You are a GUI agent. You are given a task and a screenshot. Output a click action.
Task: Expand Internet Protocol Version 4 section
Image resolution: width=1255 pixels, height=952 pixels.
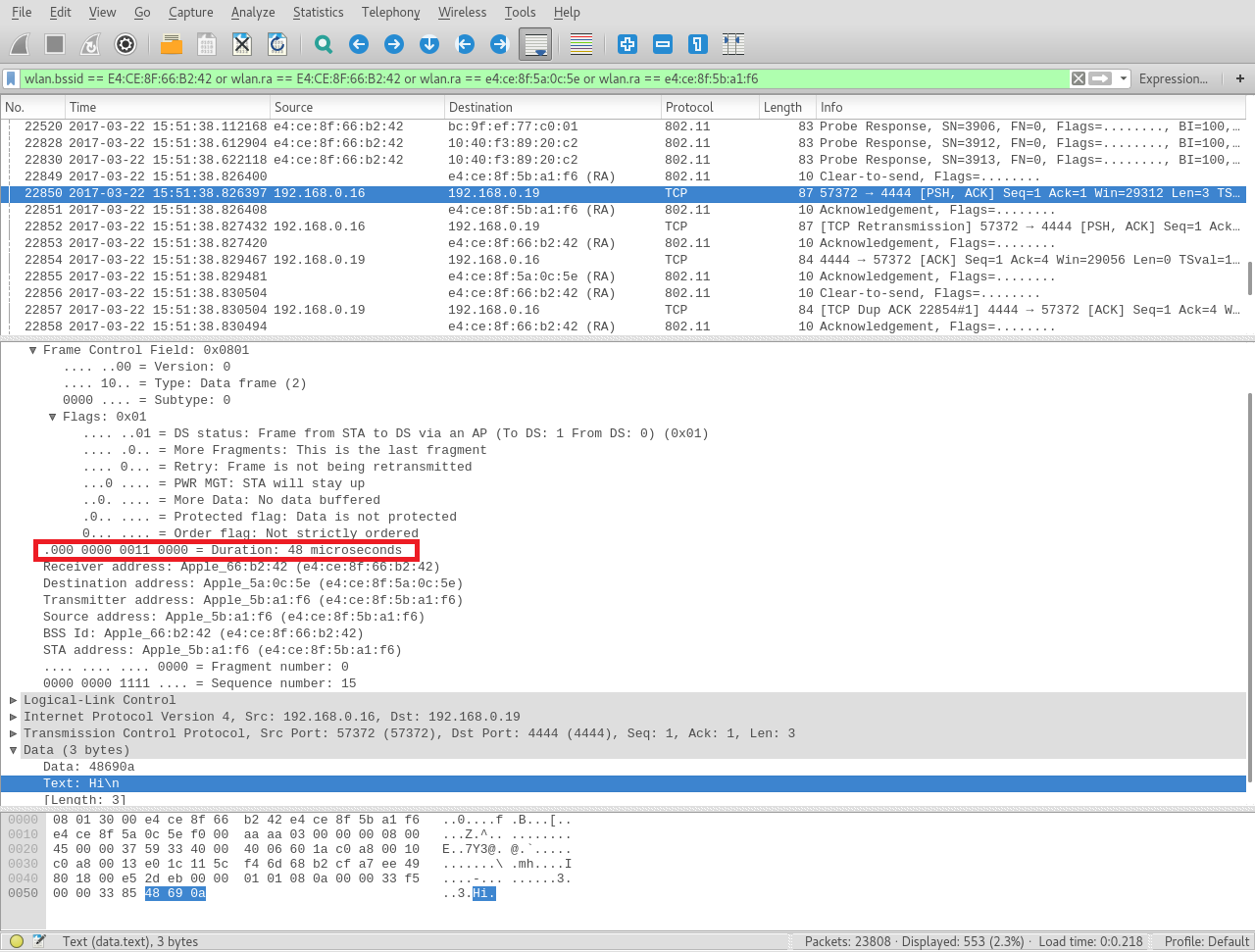[x=14, y=717]
